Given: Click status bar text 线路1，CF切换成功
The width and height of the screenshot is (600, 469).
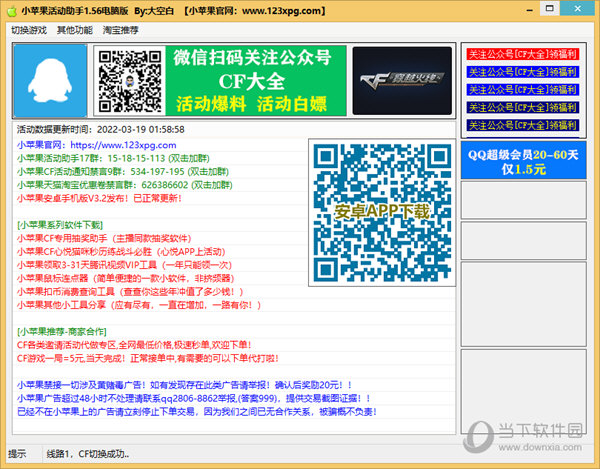Looking at the screenshot, I should pyautogui.click(x=88, y=454).
